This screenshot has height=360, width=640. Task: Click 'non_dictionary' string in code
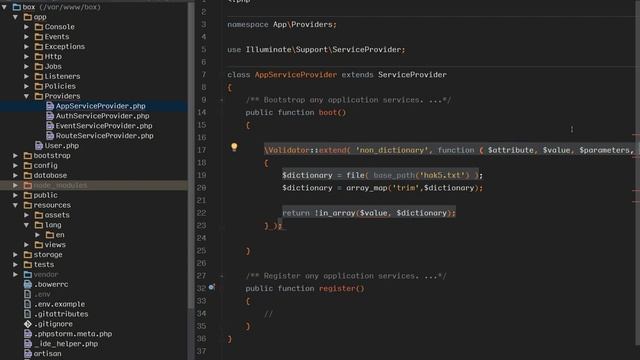(x=391, y=150)
